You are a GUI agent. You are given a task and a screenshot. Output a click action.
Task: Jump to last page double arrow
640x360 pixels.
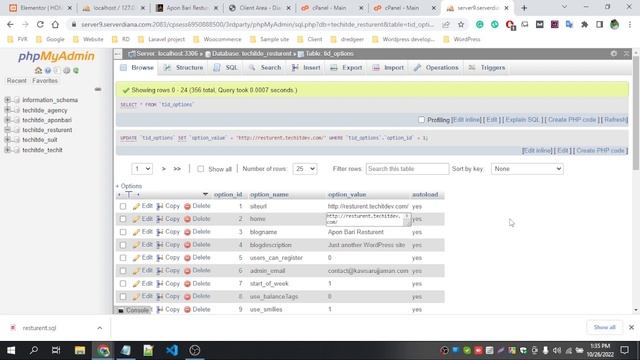pos(177,169)
